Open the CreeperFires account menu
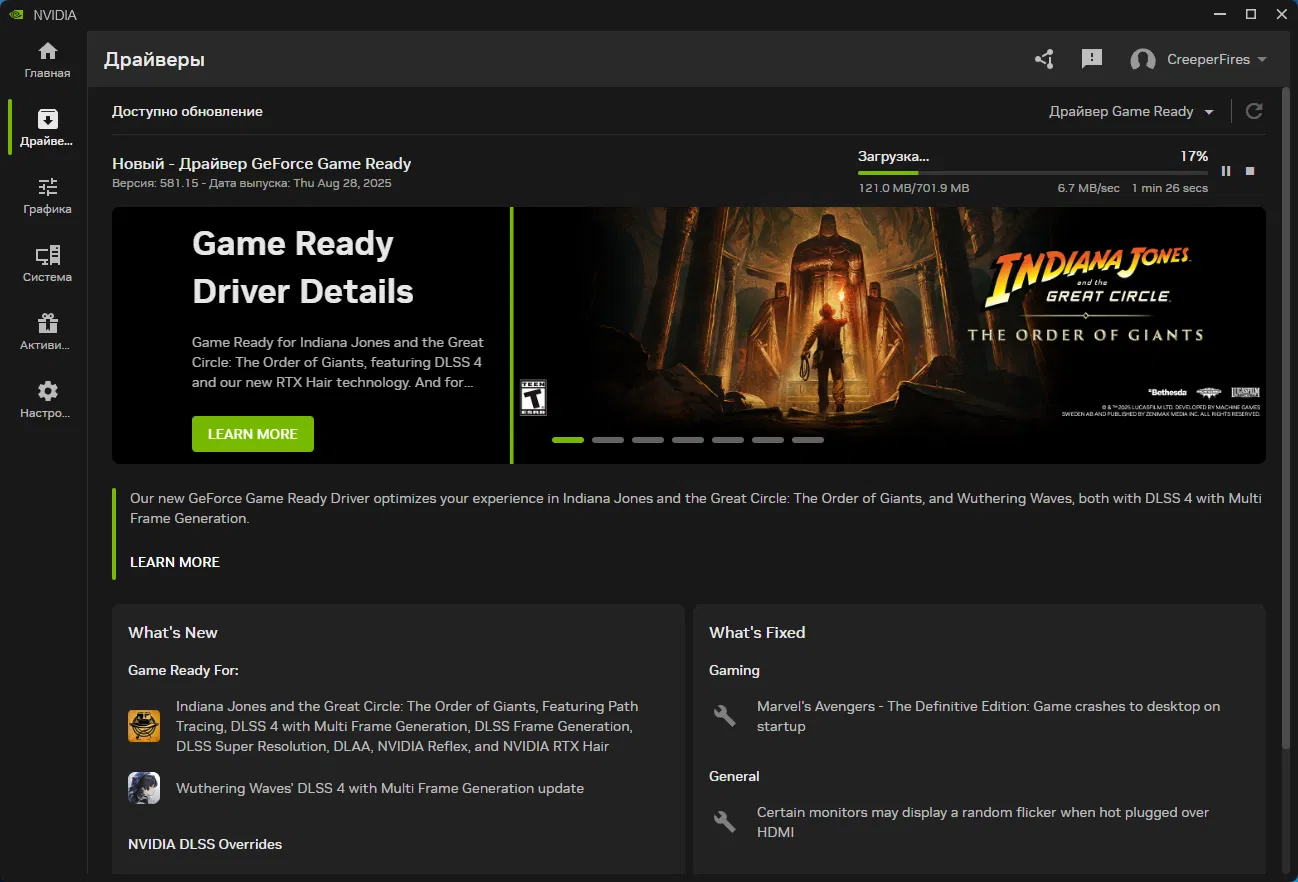This screenshot has height=882, width=1298. (x=1199, y=59)
